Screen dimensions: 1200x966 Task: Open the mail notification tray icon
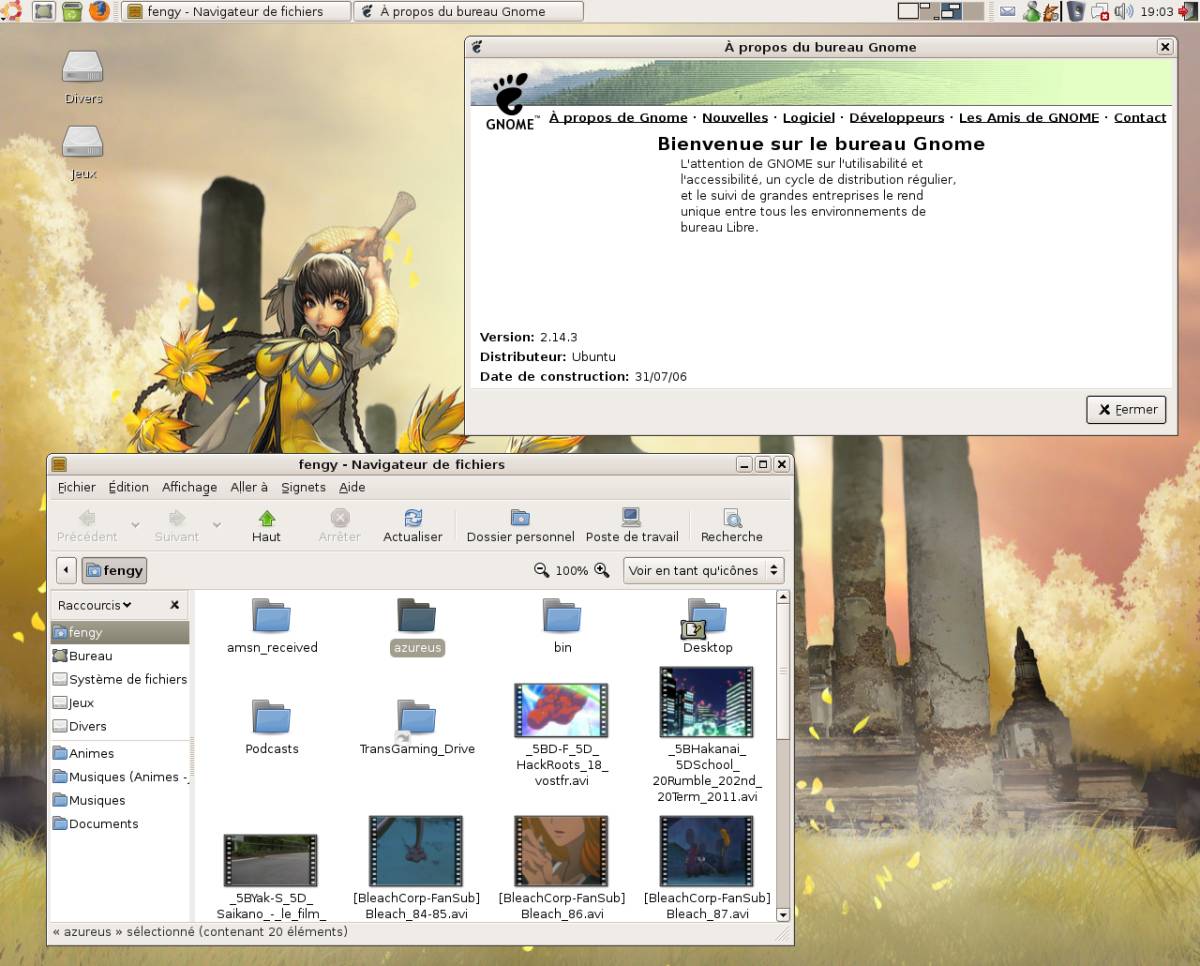coord(1007,12)
